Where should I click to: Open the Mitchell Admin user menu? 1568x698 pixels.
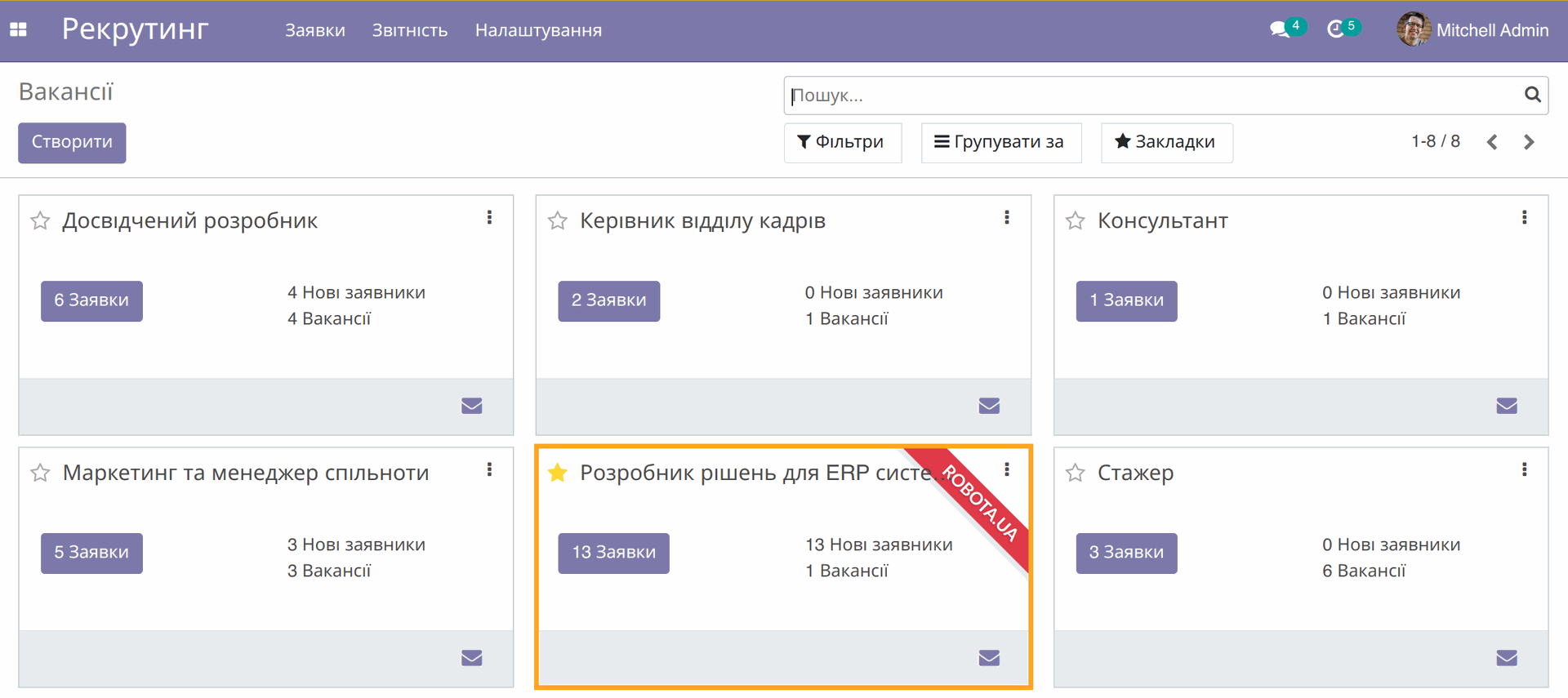[x=1472, y=30]
